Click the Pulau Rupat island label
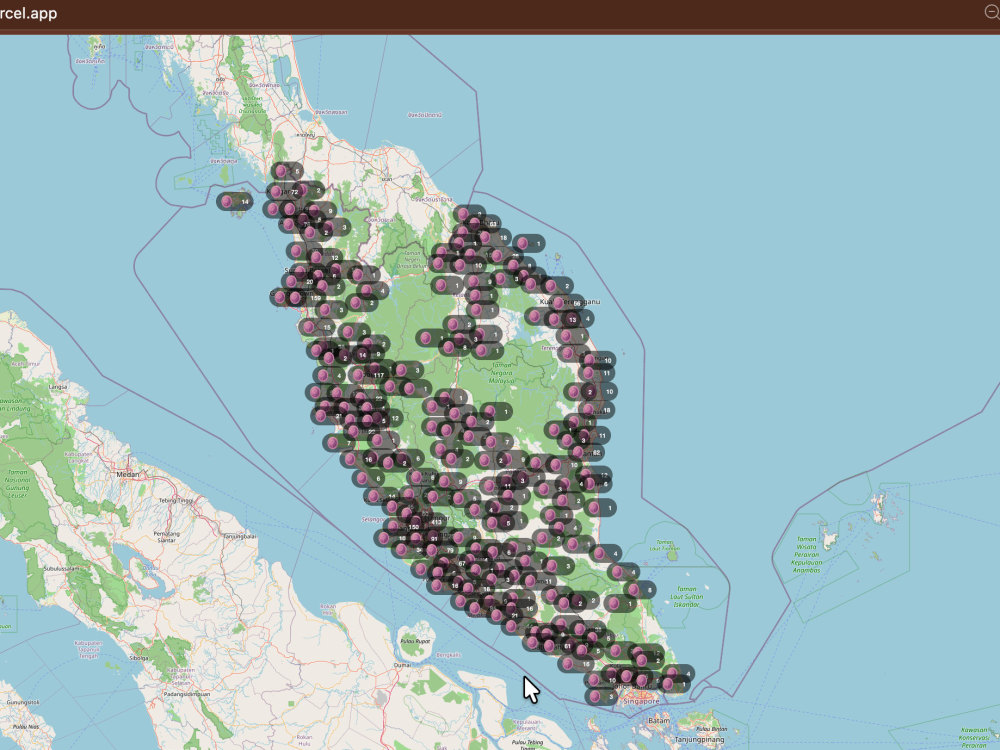1000x750 pixels. (x=415, y=641)
